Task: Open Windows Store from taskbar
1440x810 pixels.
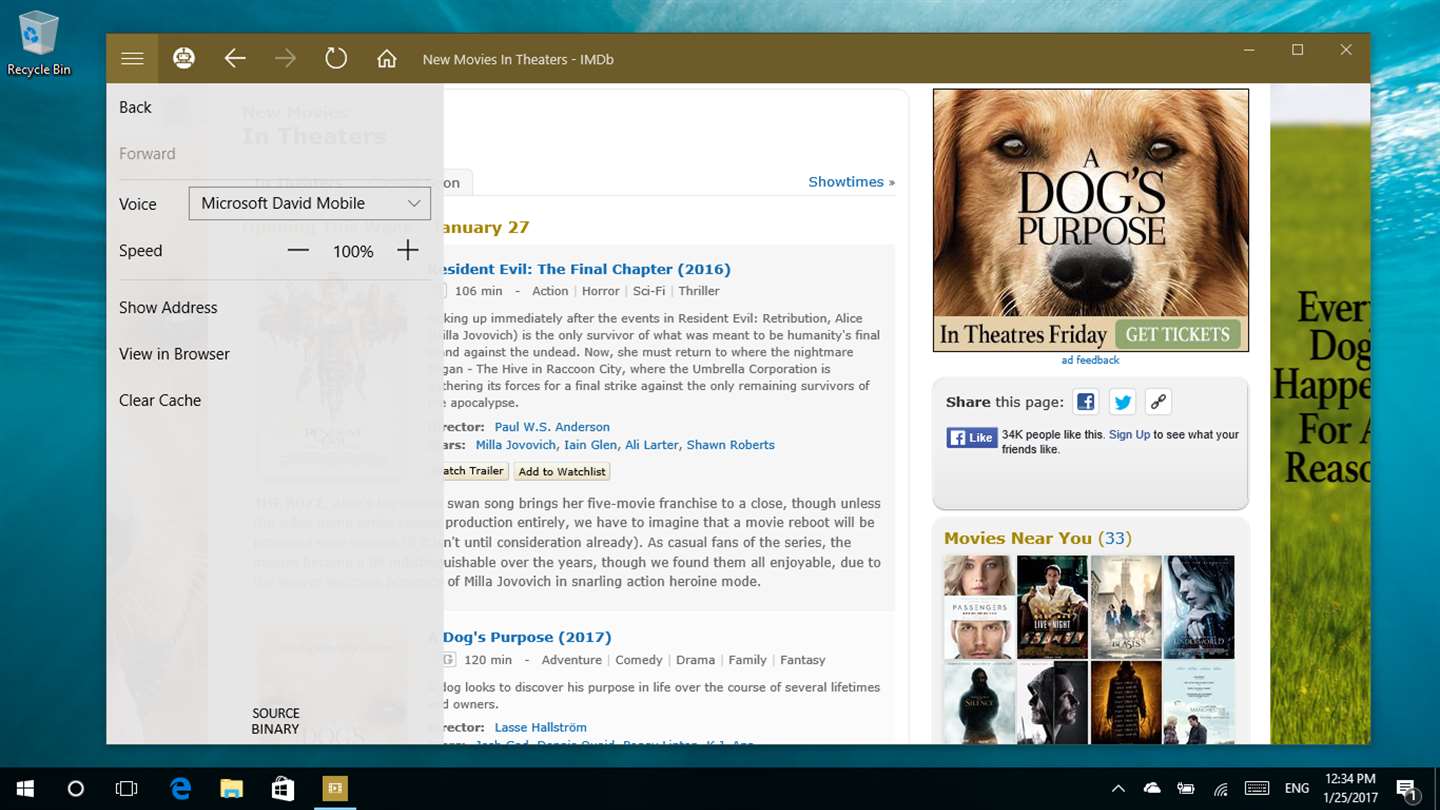Action: (283, 789)
